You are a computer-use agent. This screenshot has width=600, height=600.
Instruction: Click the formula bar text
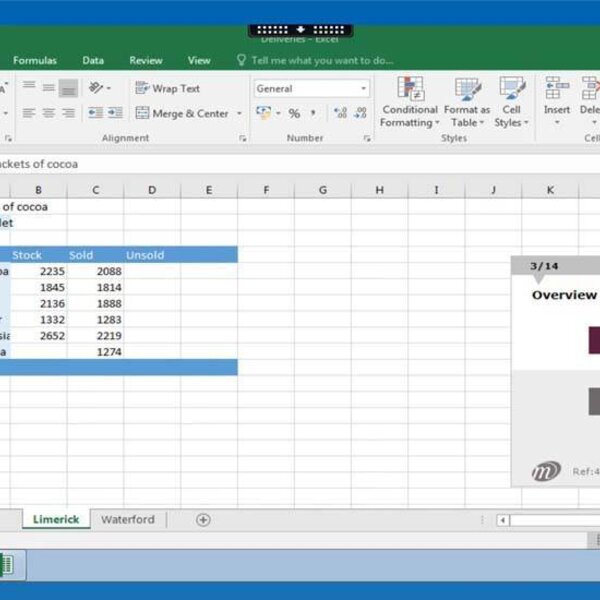39,164
